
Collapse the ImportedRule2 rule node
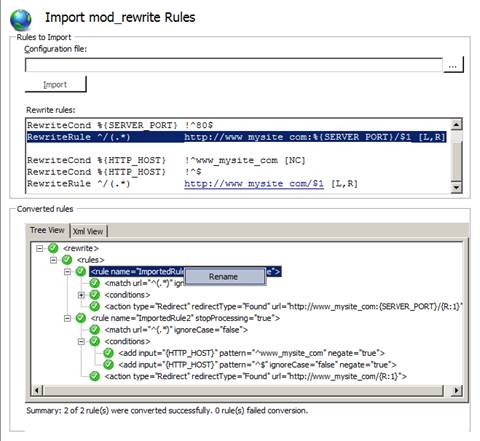(67, 318)
